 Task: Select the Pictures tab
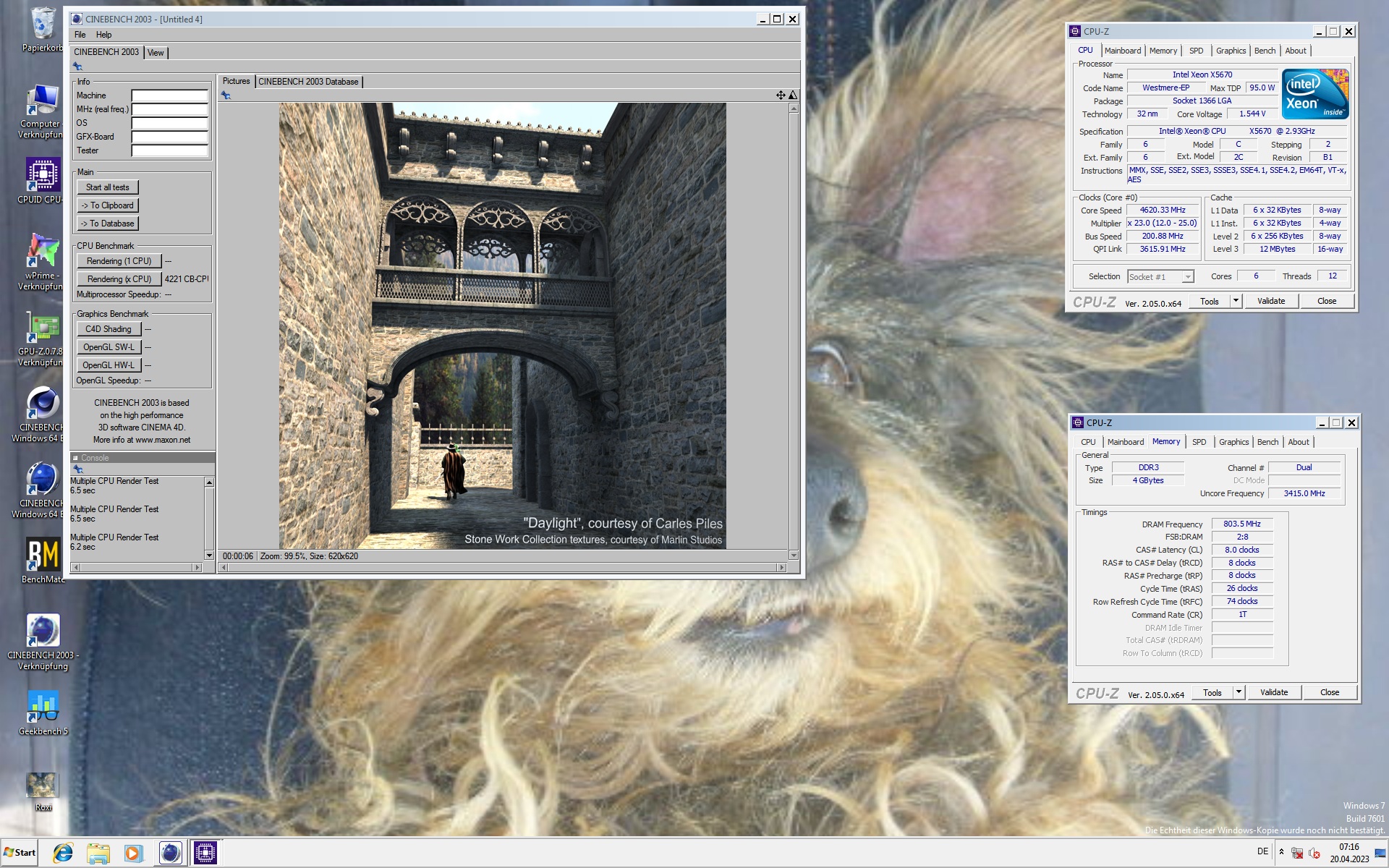pyautogui.click(x=236, y=81)
